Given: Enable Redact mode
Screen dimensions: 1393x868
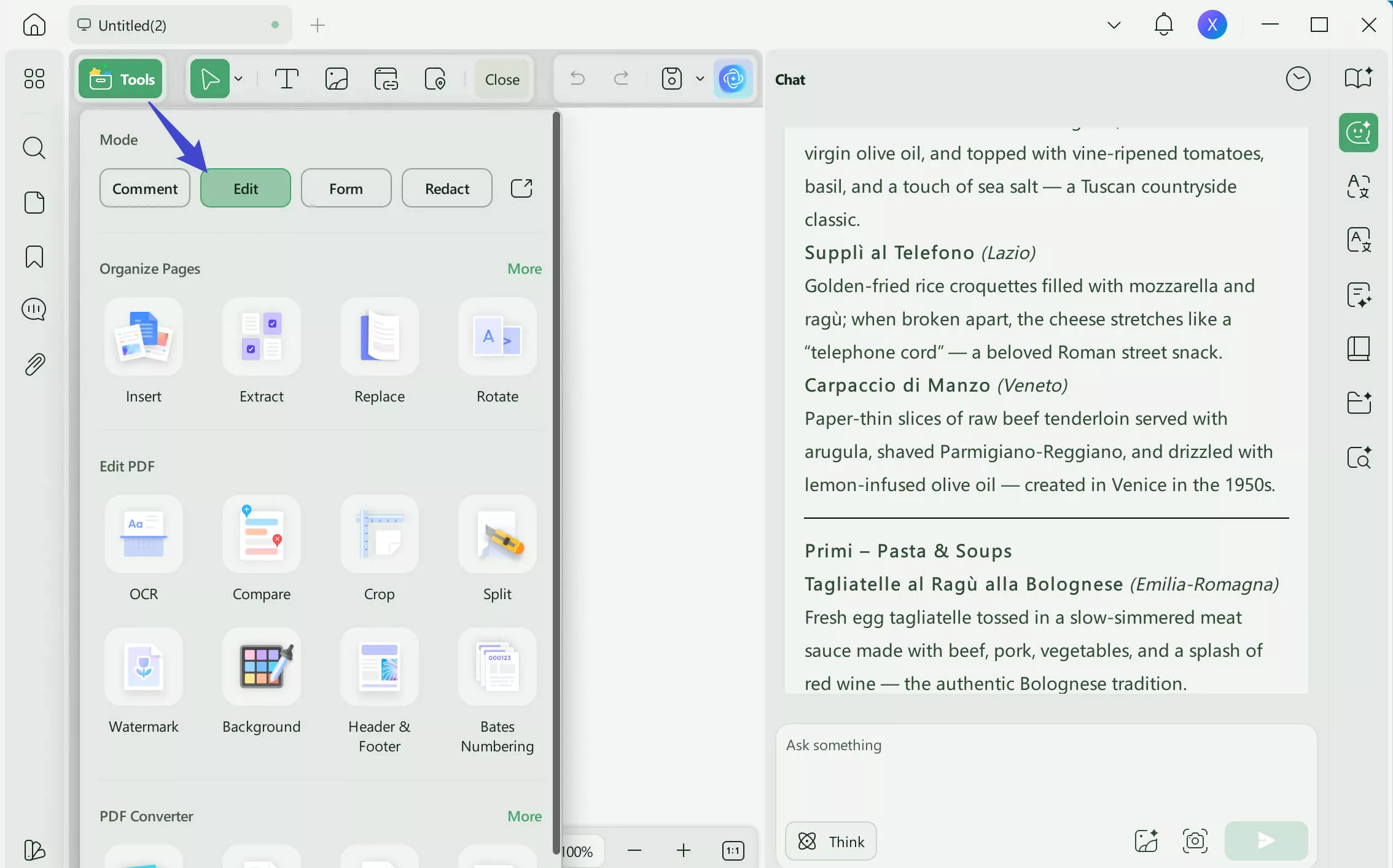Looking at the screenshot, I should click(447, 188).
